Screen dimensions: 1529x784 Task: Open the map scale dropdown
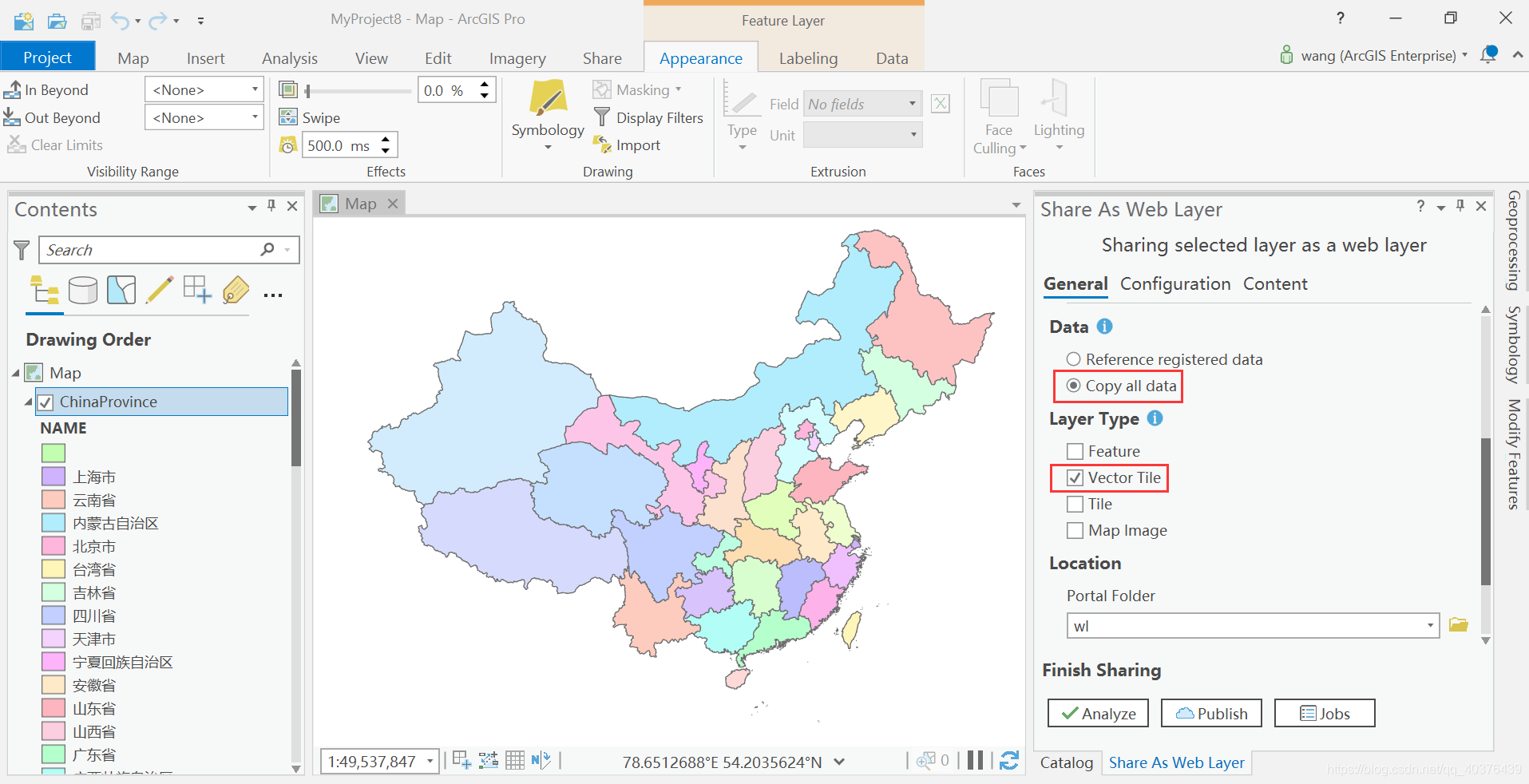pyautogui.click(x=430, y=761)
